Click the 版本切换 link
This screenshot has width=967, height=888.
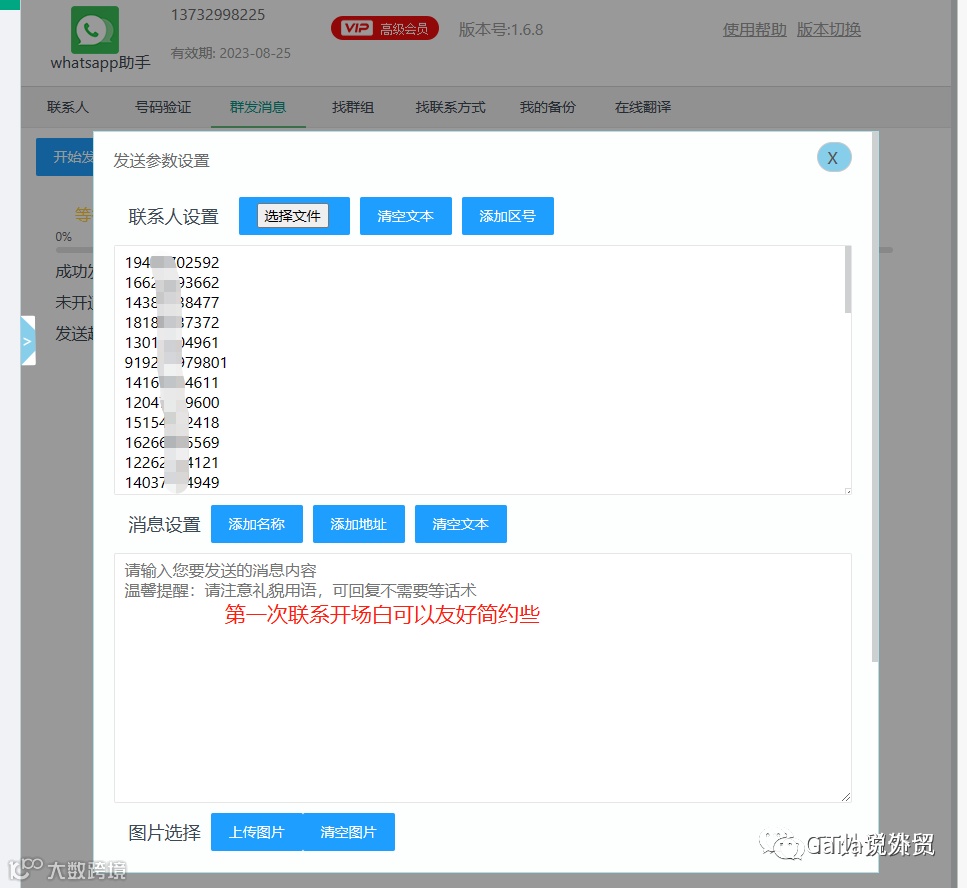(828, 29)
